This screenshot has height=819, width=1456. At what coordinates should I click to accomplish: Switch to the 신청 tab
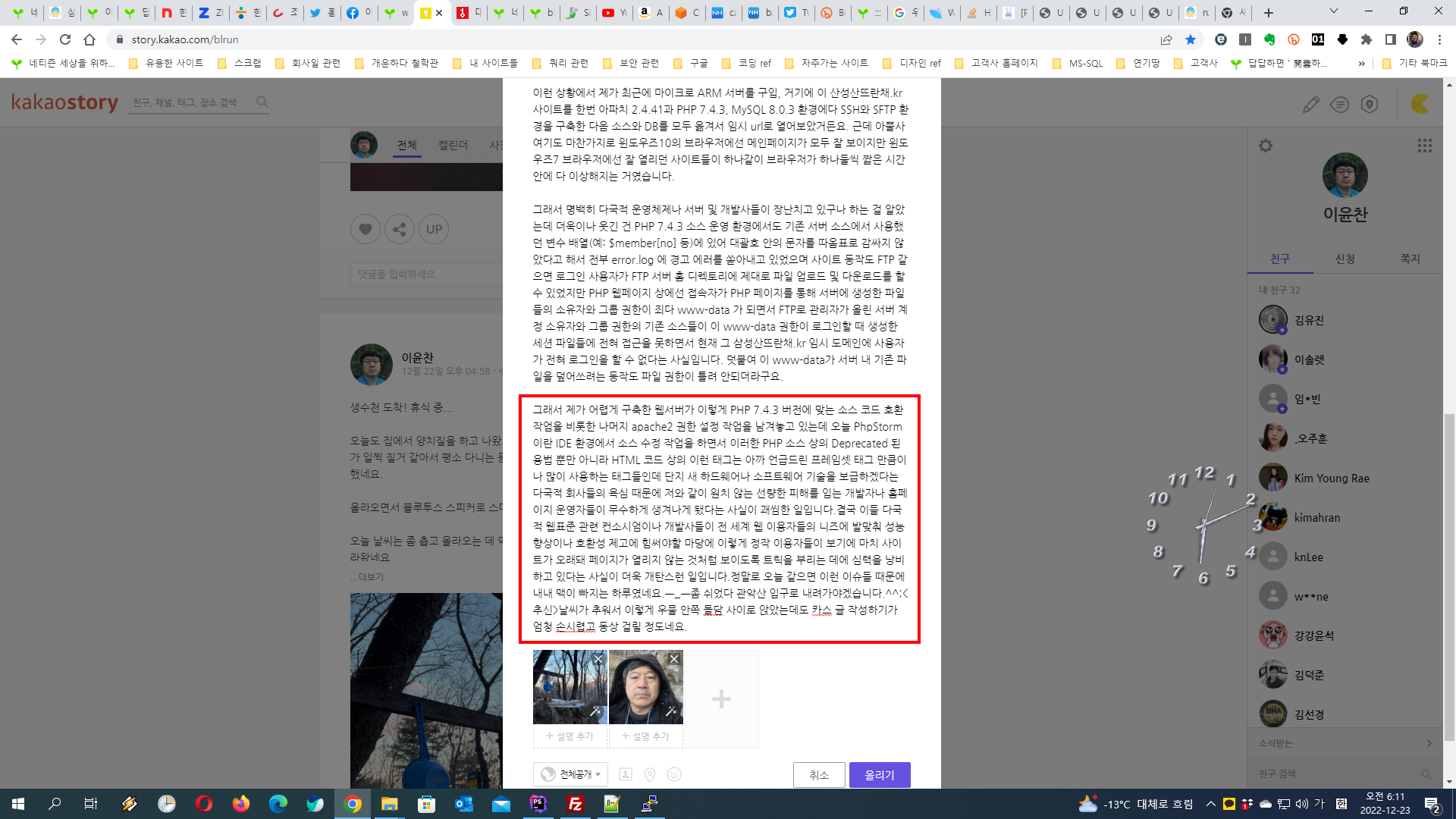[x=1345, y=259]
